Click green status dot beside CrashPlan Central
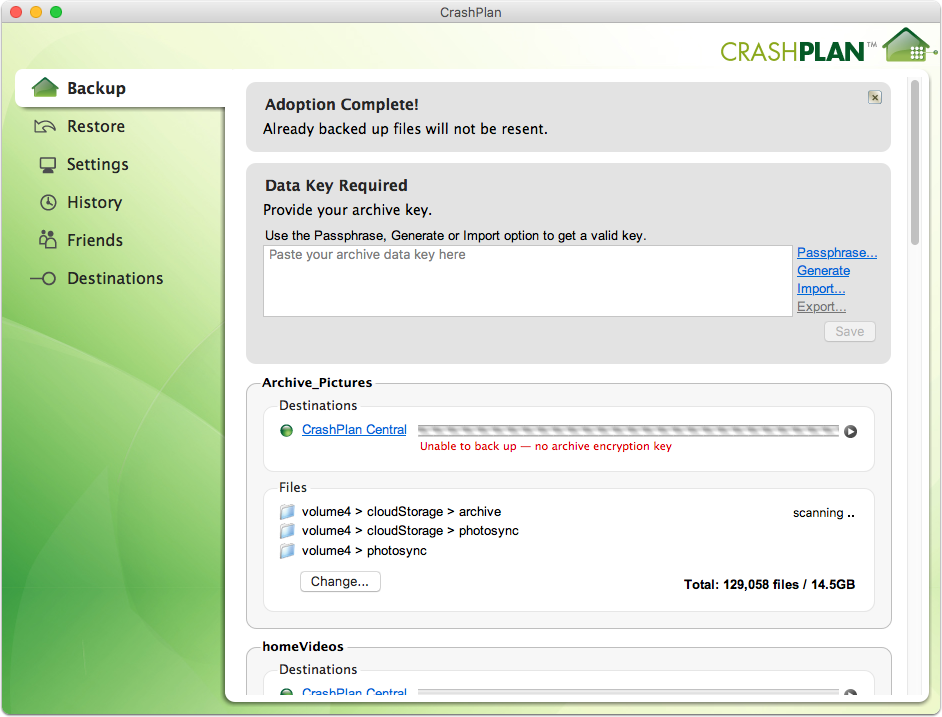 pyautogui.click(x=287, y=430)
